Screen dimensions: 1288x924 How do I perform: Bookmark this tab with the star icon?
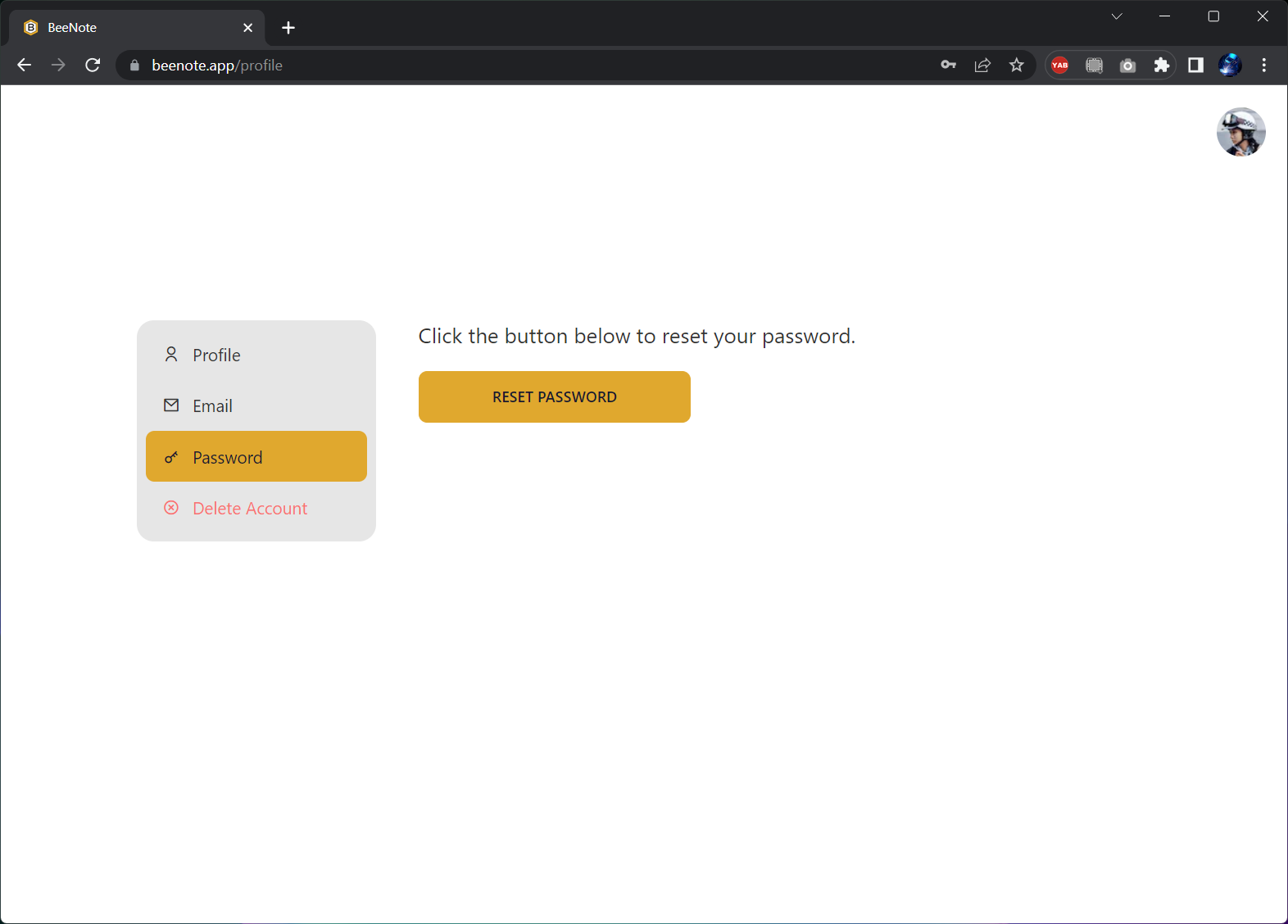[x=1017, y=65]
